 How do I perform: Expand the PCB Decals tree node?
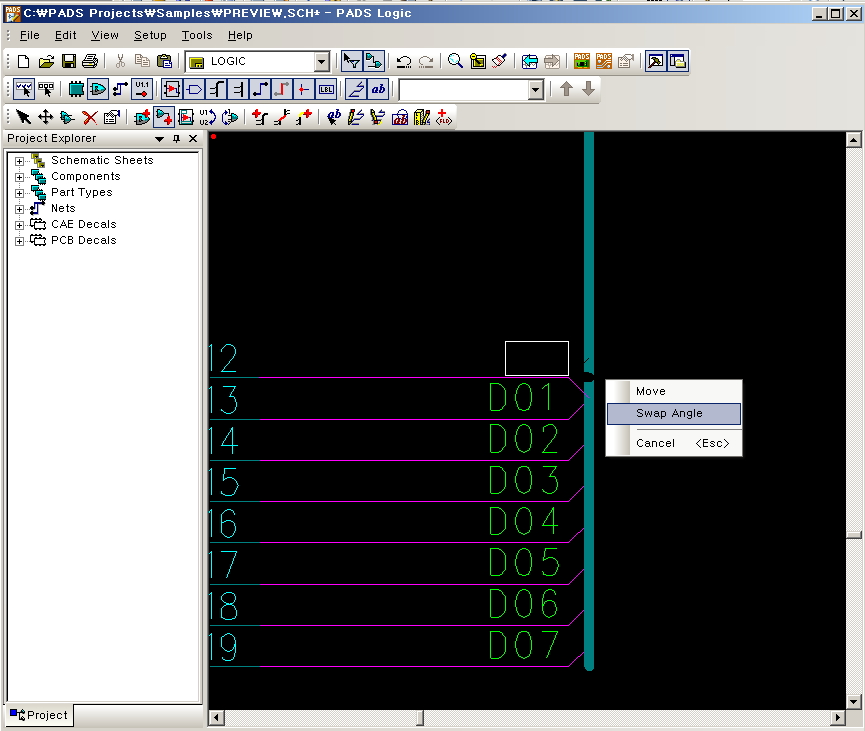coord(19,241)
